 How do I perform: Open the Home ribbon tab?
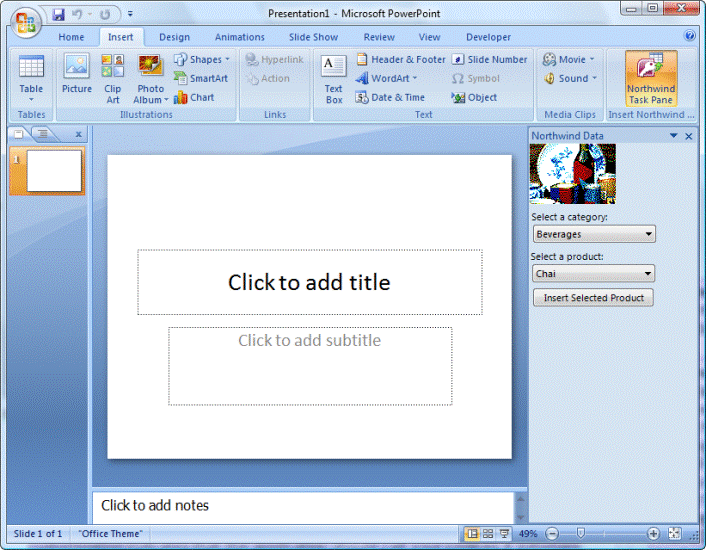[71, 37]
